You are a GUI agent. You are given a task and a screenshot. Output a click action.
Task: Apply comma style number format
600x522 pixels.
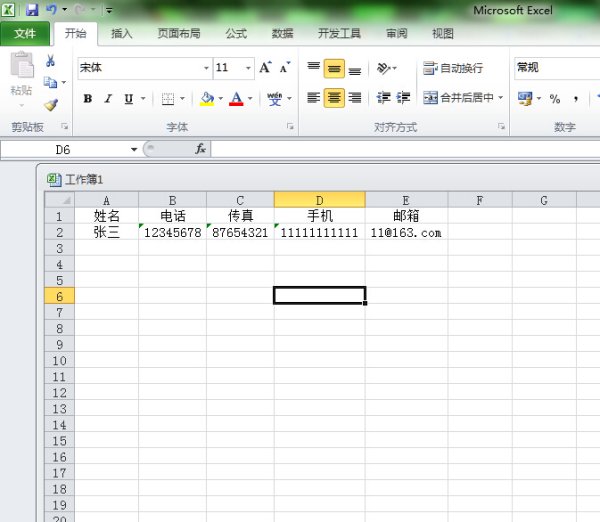576,99
